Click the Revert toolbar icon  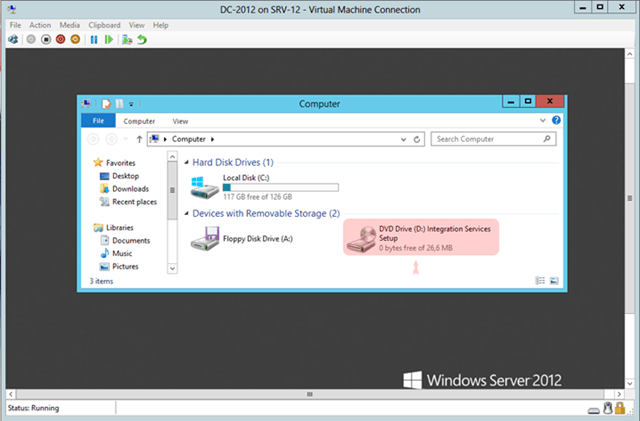(142, 40)
